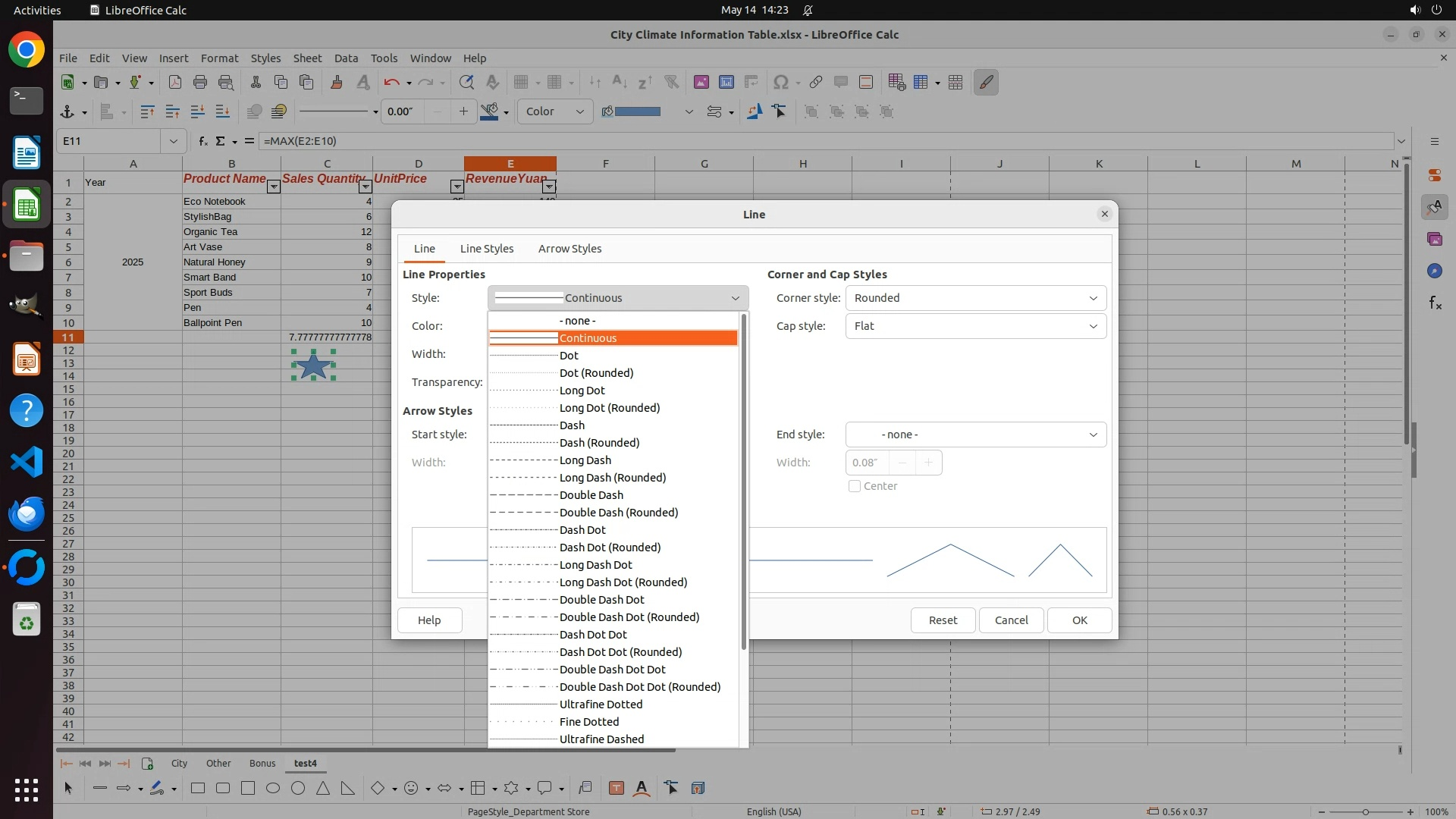Click the anchor icon in toolbar
Viewport: 1456px width, 819px height.
[67, 112]
